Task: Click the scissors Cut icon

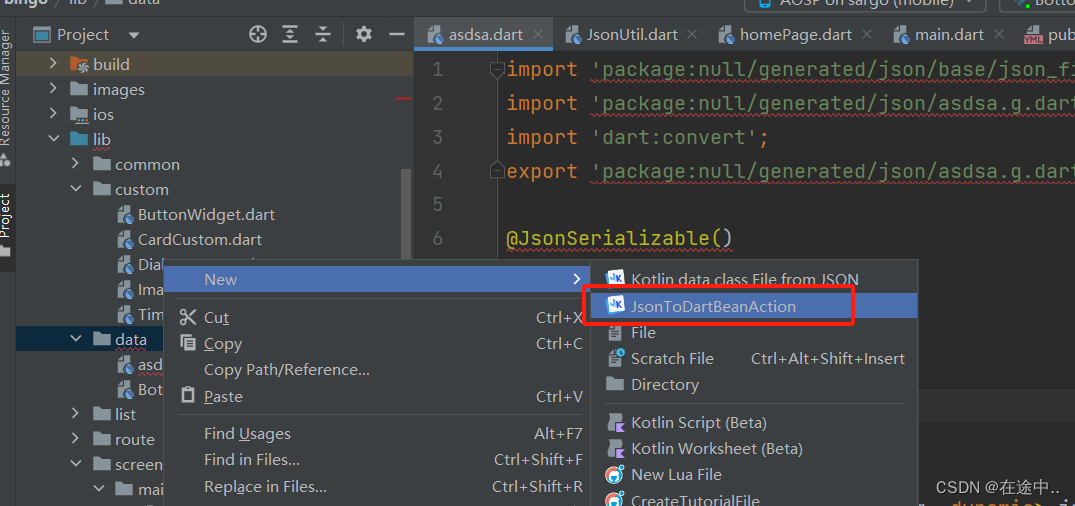Action: pyautogui.click(x=188, y=317)
